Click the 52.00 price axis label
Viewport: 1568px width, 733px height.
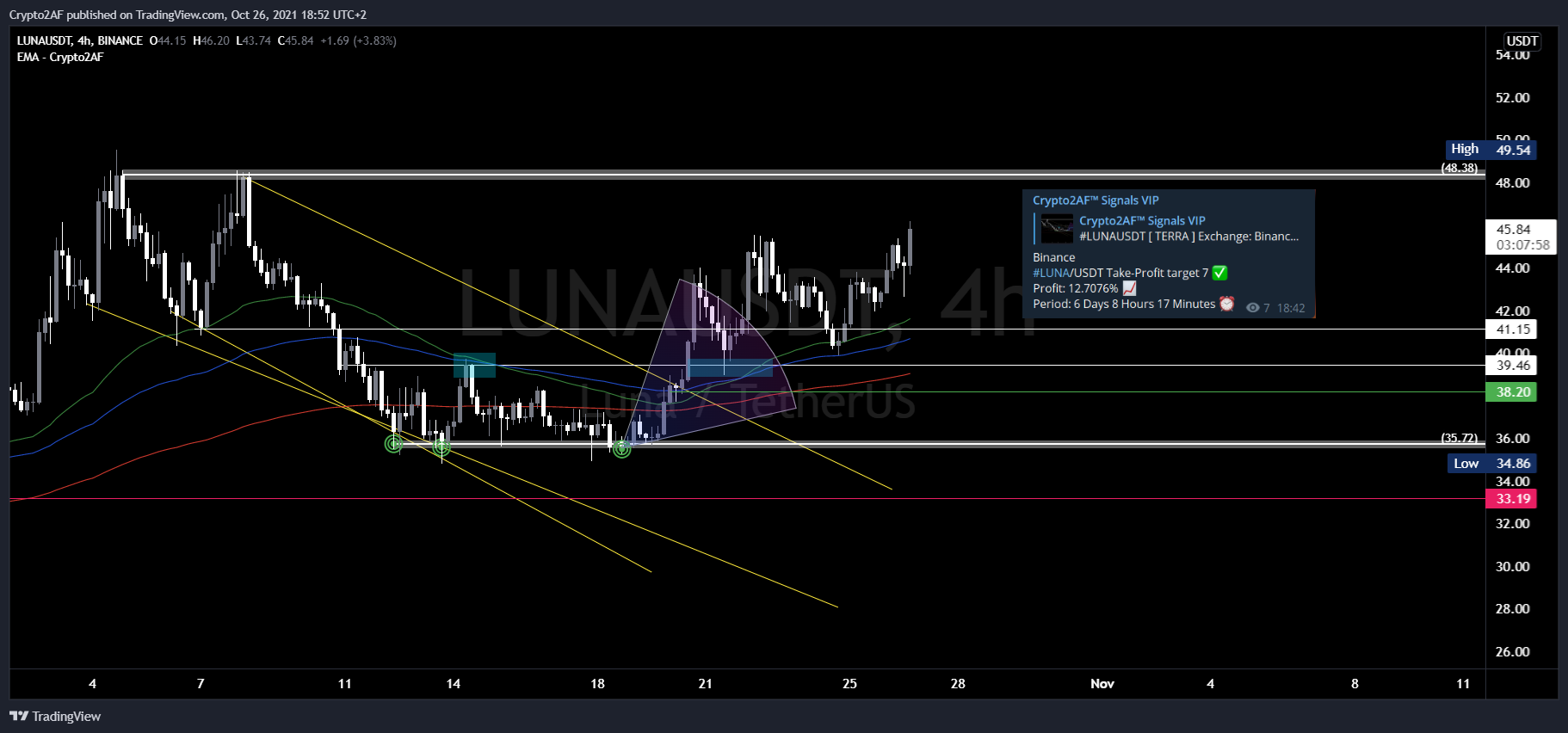[1512, 98]
